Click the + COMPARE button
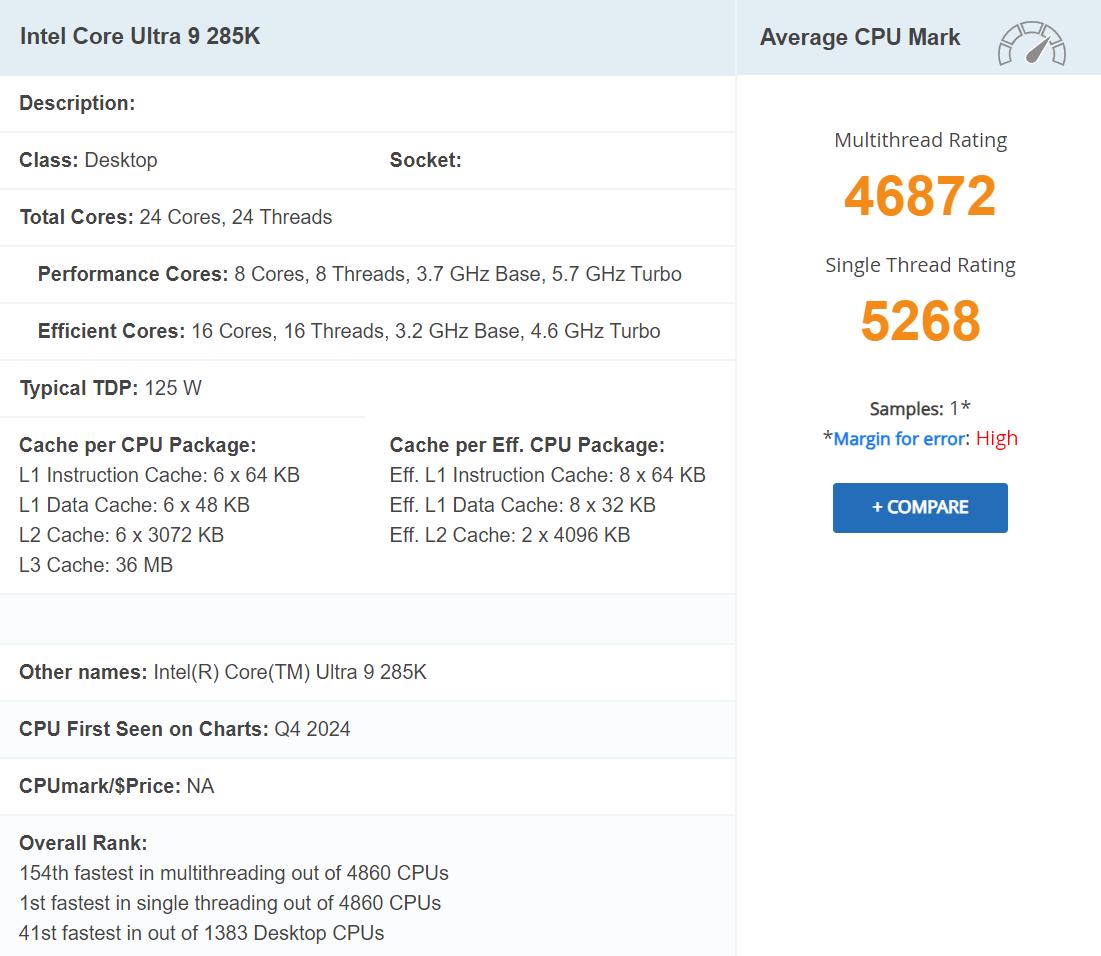Image resolution: width=1101 pixels, height=956 pixels. (920, 507)
